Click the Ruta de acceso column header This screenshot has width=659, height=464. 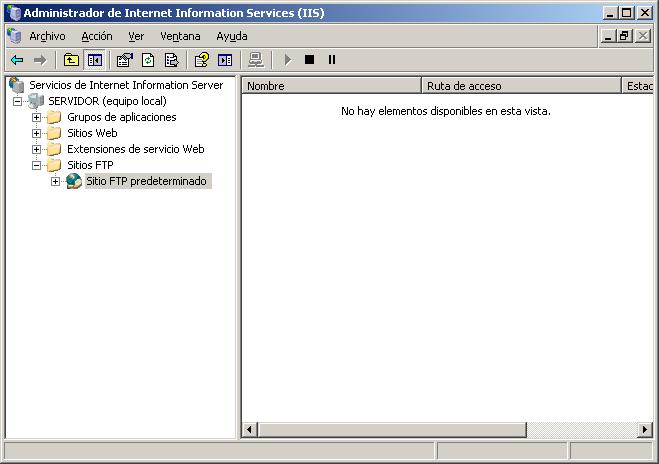520,86
